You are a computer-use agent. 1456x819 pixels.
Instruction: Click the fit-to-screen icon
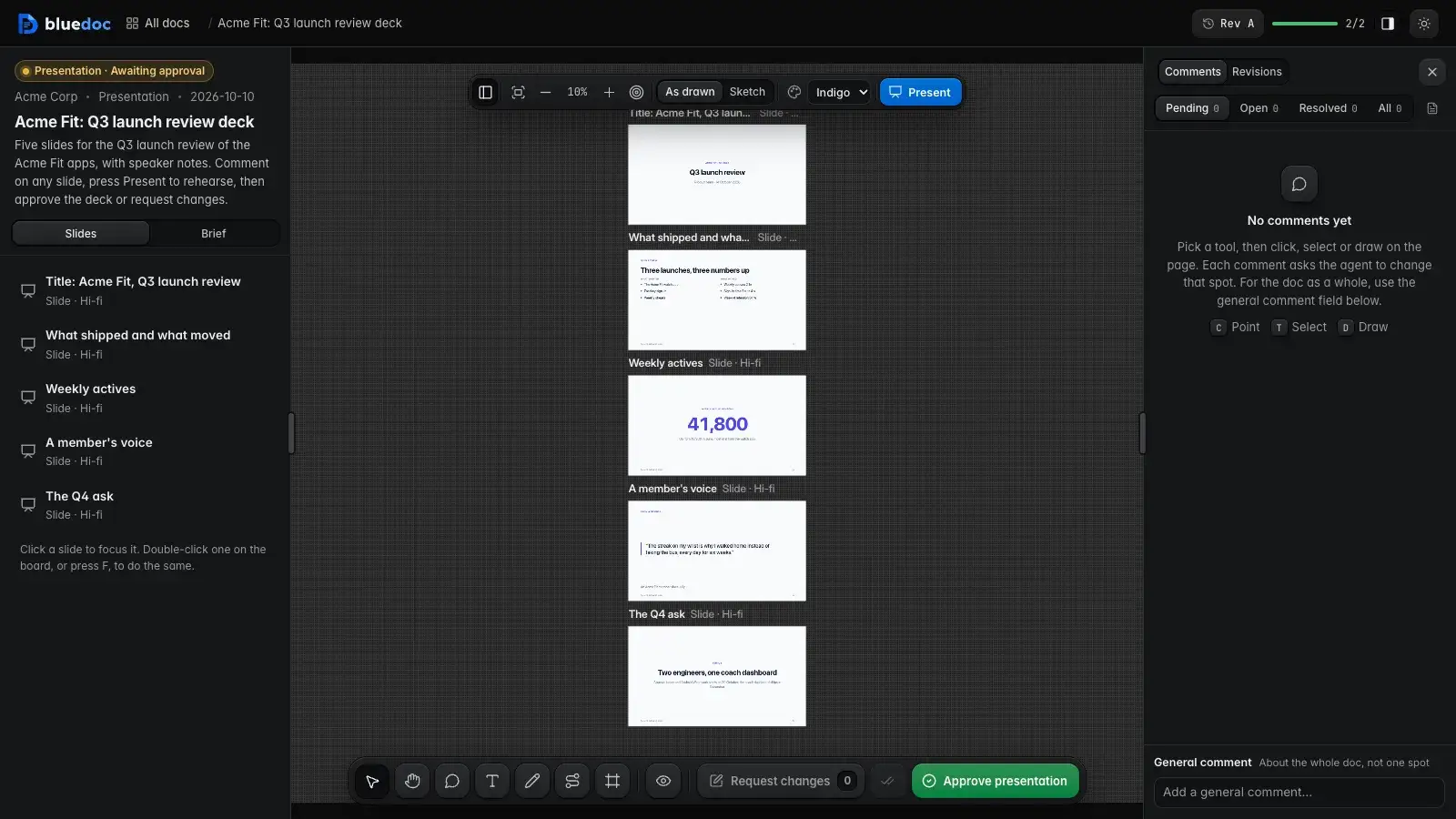[518, 92]
